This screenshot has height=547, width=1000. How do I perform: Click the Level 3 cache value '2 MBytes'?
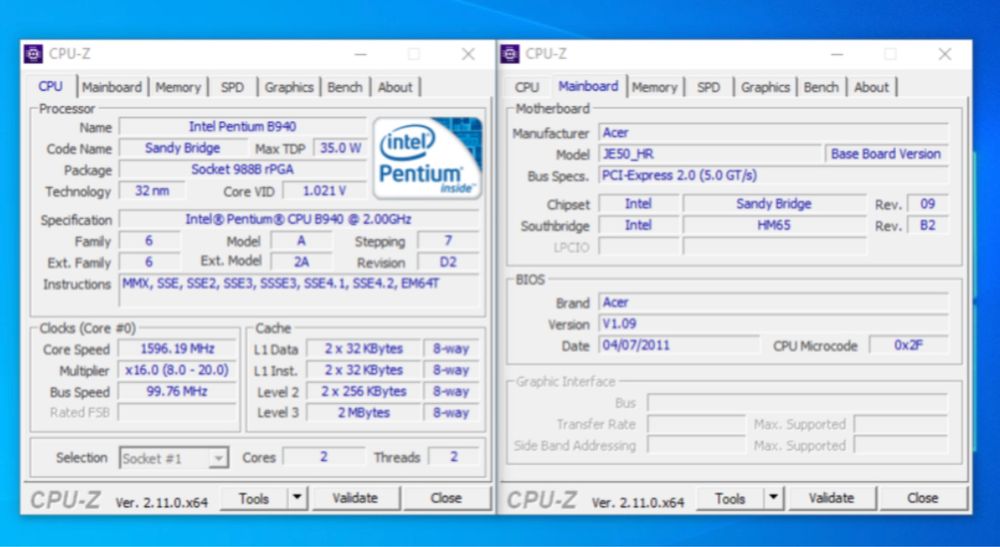(364, 413)
